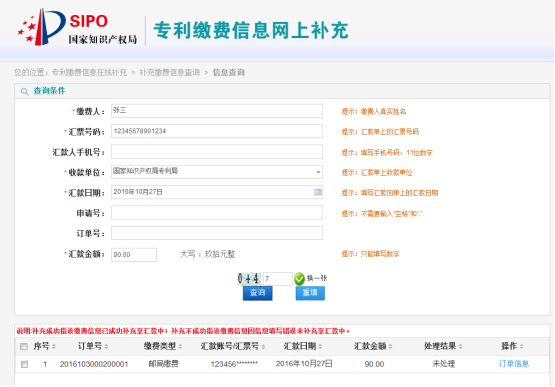555x387 pixels.
Task: Click order number 2016103000200001
Action: (x=94, y=364)
